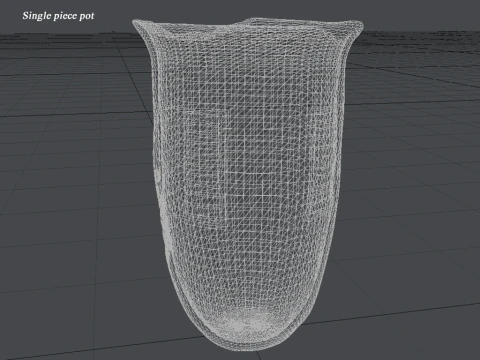The width and height of the screenshot is (480, 360).
Task: Click the wireframe pot mesh model
Action: (247, 184)
